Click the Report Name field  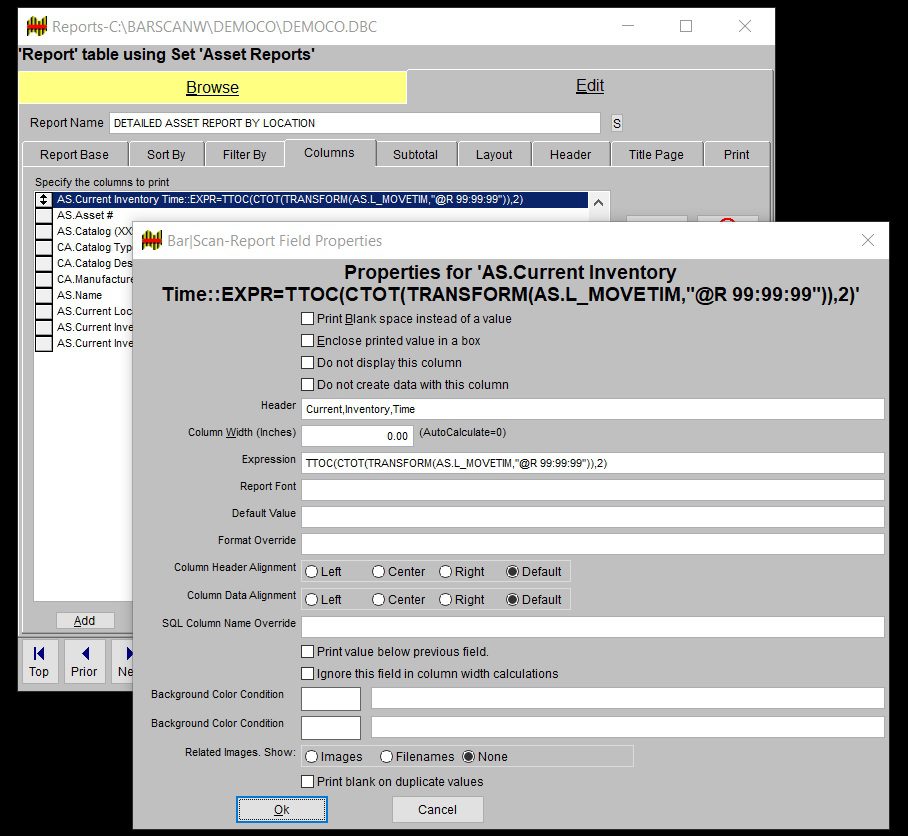tap(354, 123)
